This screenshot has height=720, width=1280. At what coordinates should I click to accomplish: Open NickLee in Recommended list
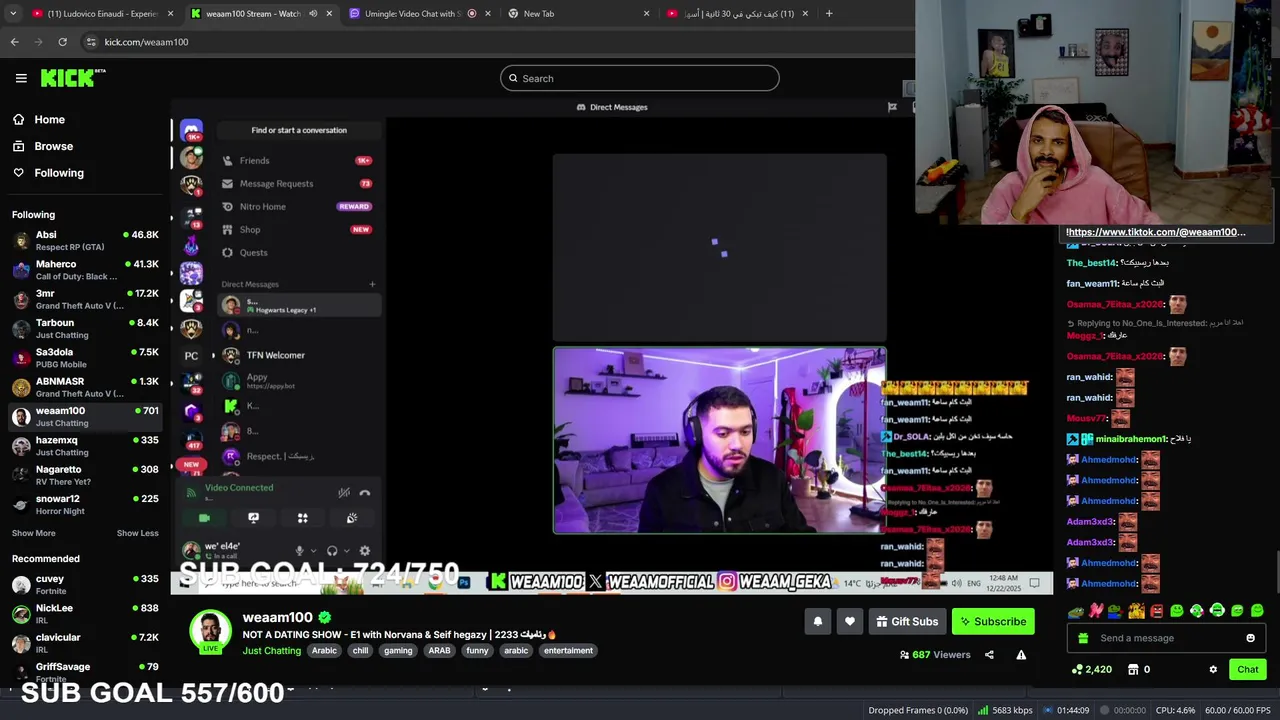tap(85, 614)
